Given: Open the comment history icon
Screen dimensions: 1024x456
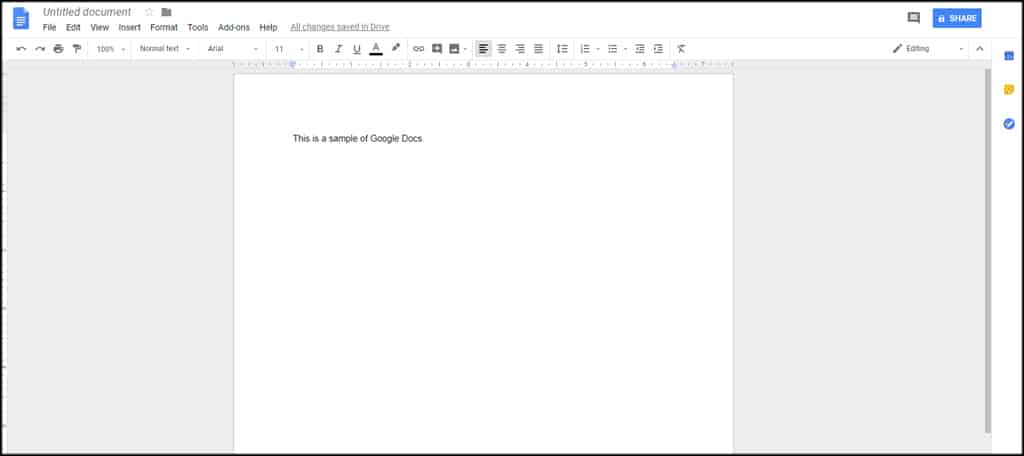Looking at the screenshot, I should [914, 18].
